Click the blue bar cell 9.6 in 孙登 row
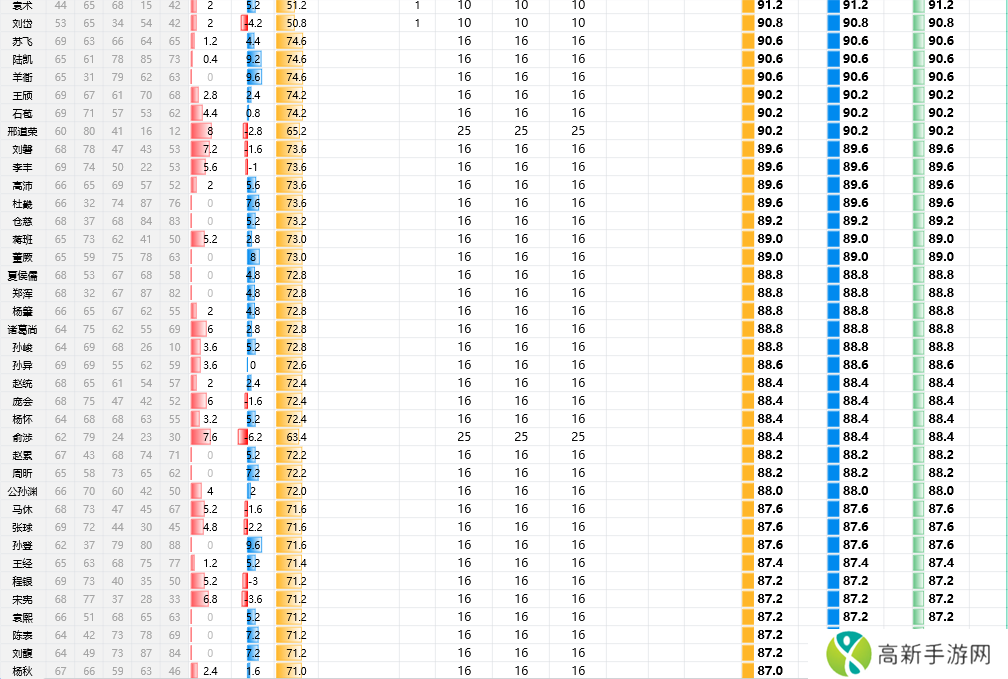Image resolution: width=1008 pixels, height=679 pixels. (253, 545)
